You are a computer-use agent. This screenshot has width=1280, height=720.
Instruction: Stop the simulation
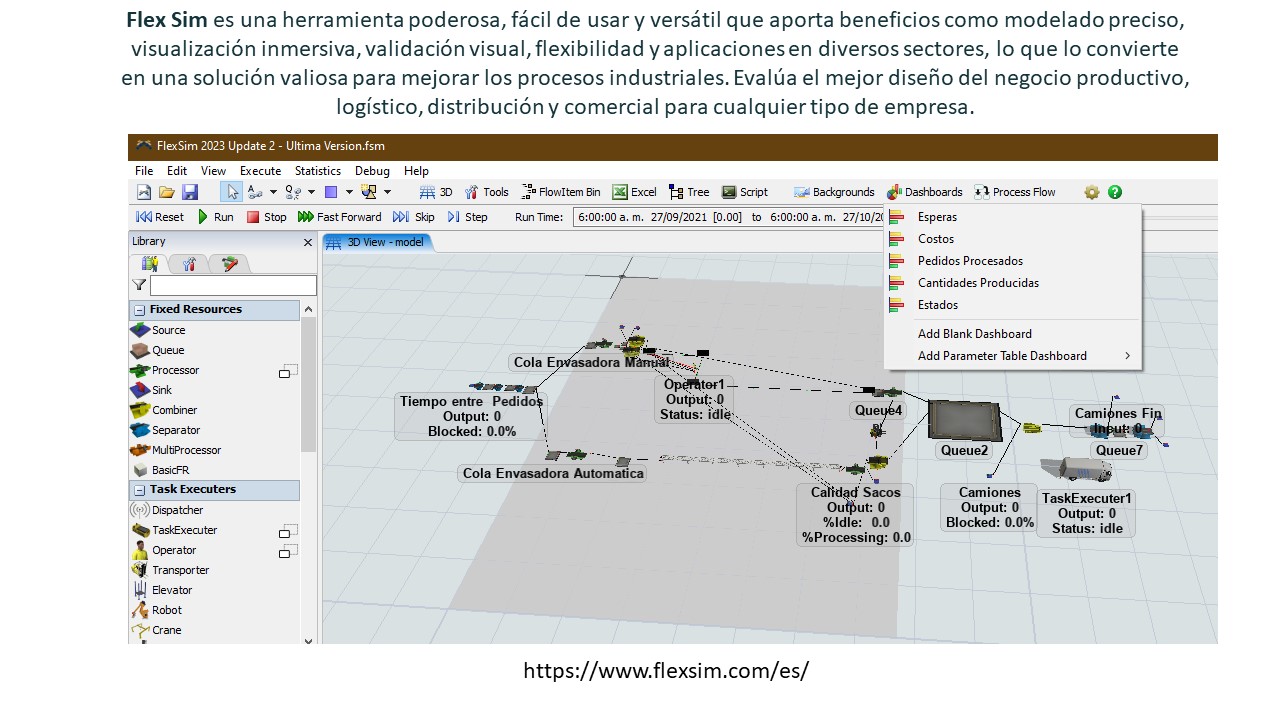[x=267, y=217]
